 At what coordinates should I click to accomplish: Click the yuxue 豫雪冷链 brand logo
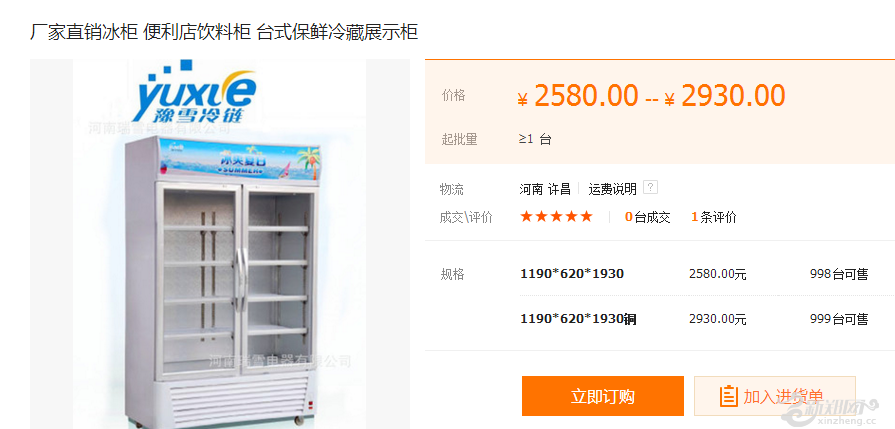coord(192,94)
